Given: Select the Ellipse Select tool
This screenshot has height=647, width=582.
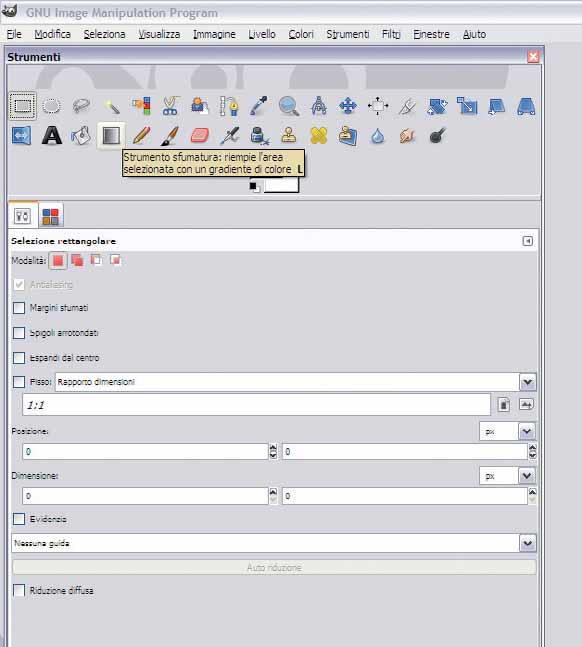Looking at the screenshot, I should point(52,106).
